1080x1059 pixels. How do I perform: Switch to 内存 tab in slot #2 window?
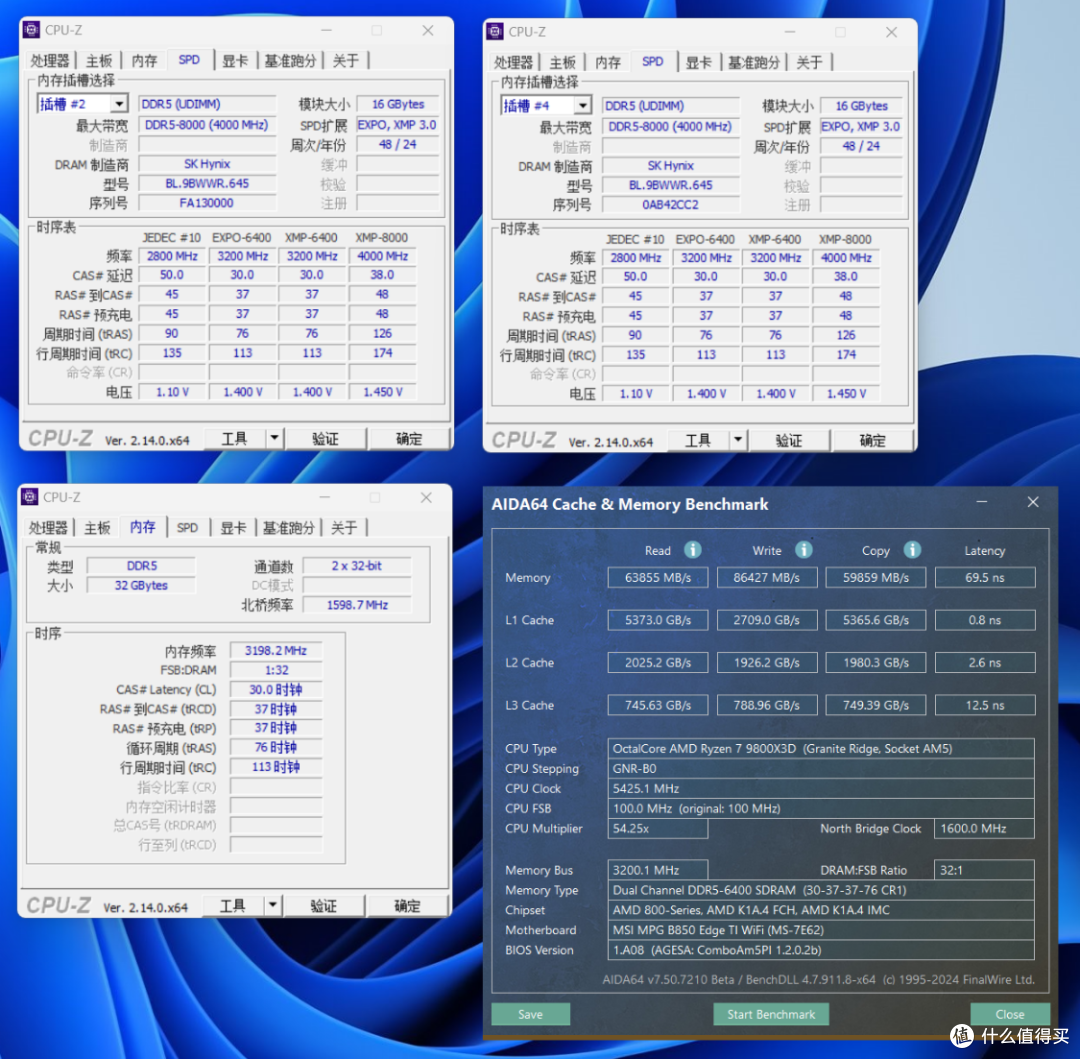point(144,61)
